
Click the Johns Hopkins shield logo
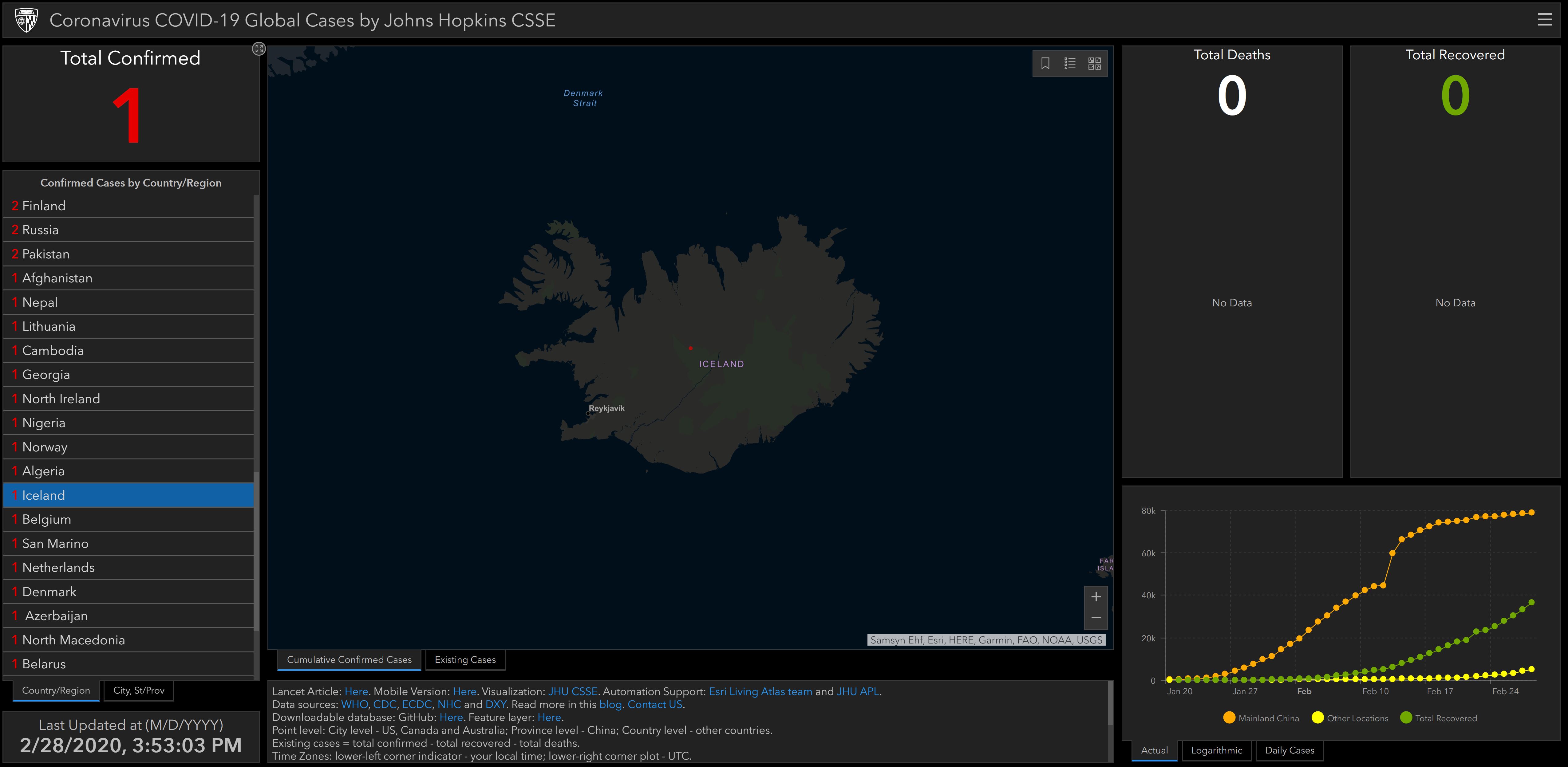(x=26, y=20)
